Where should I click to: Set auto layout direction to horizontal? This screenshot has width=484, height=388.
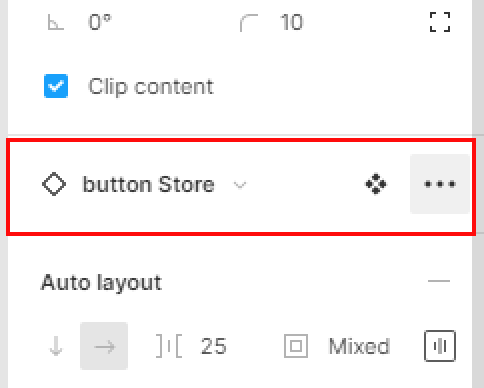tap(104, 346)
